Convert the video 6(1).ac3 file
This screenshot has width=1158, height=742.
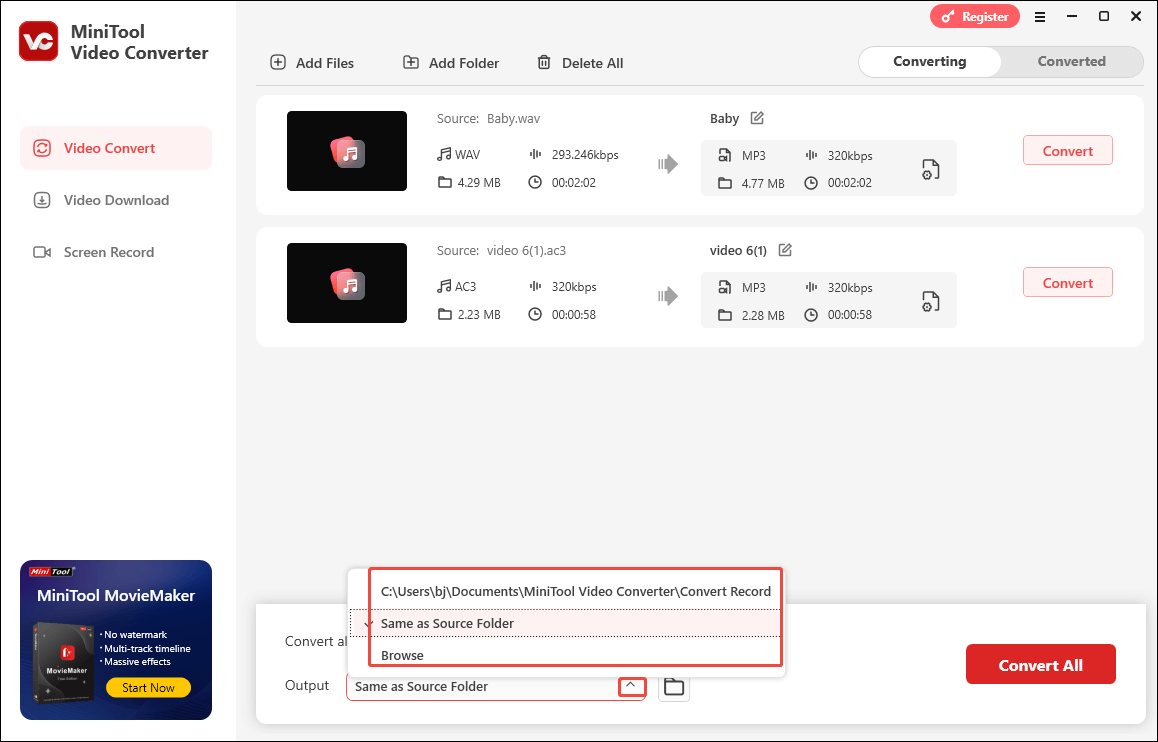[x=1067, y=283]
